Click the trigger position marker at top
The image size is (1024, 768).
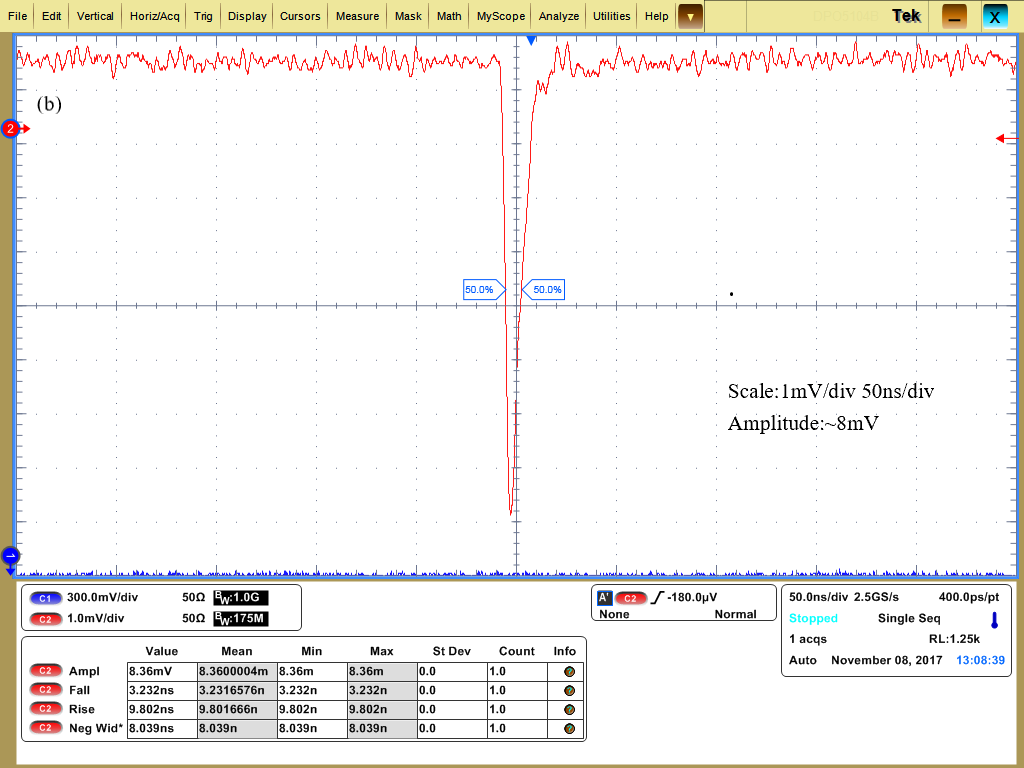(531, 40)
